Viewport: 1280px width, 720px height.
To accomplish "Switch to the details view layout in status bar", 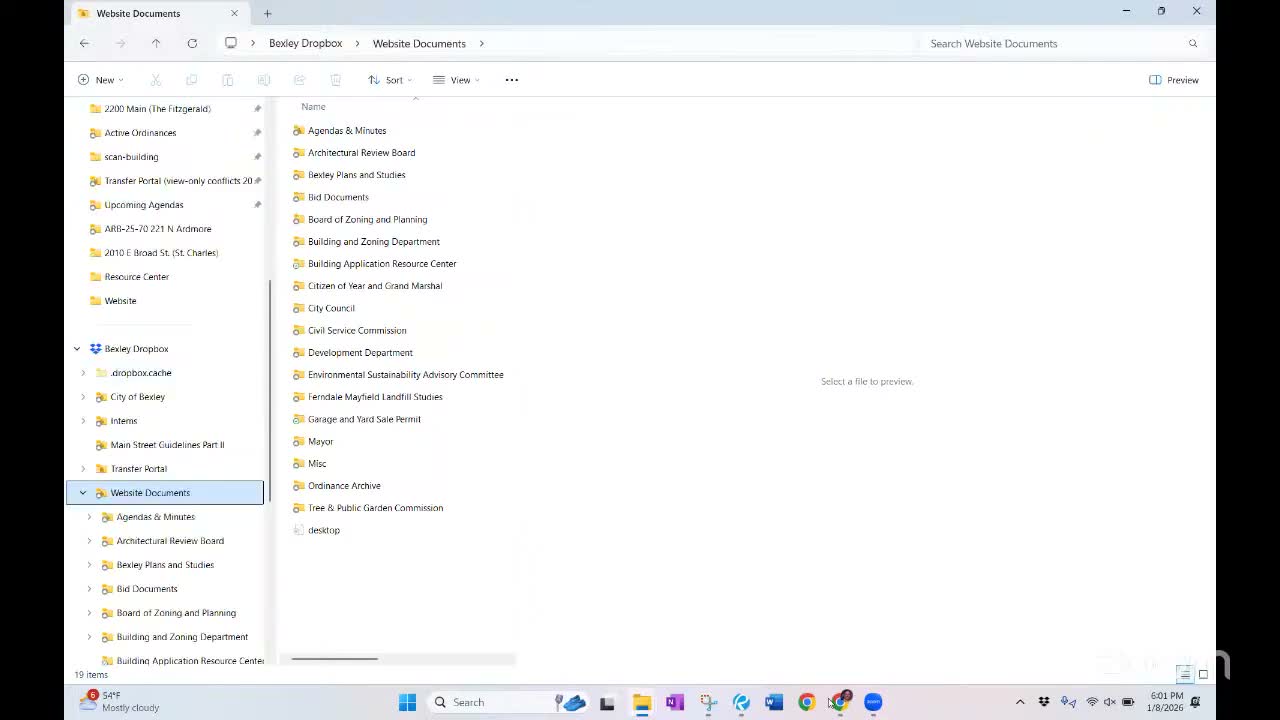I will point(1185,674).
